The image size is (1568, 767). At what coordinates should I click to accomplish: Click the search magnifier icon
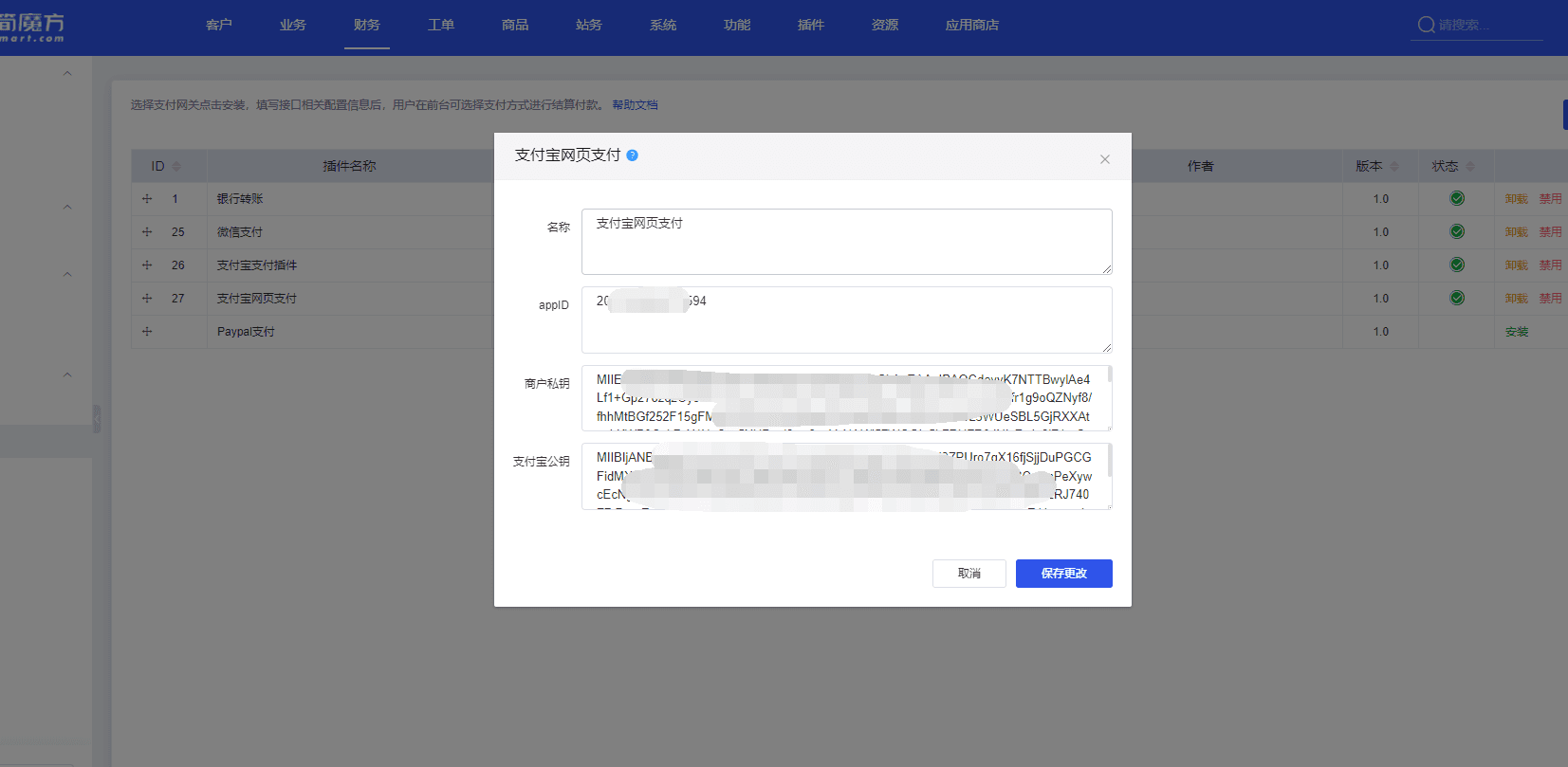(1426, 25)
